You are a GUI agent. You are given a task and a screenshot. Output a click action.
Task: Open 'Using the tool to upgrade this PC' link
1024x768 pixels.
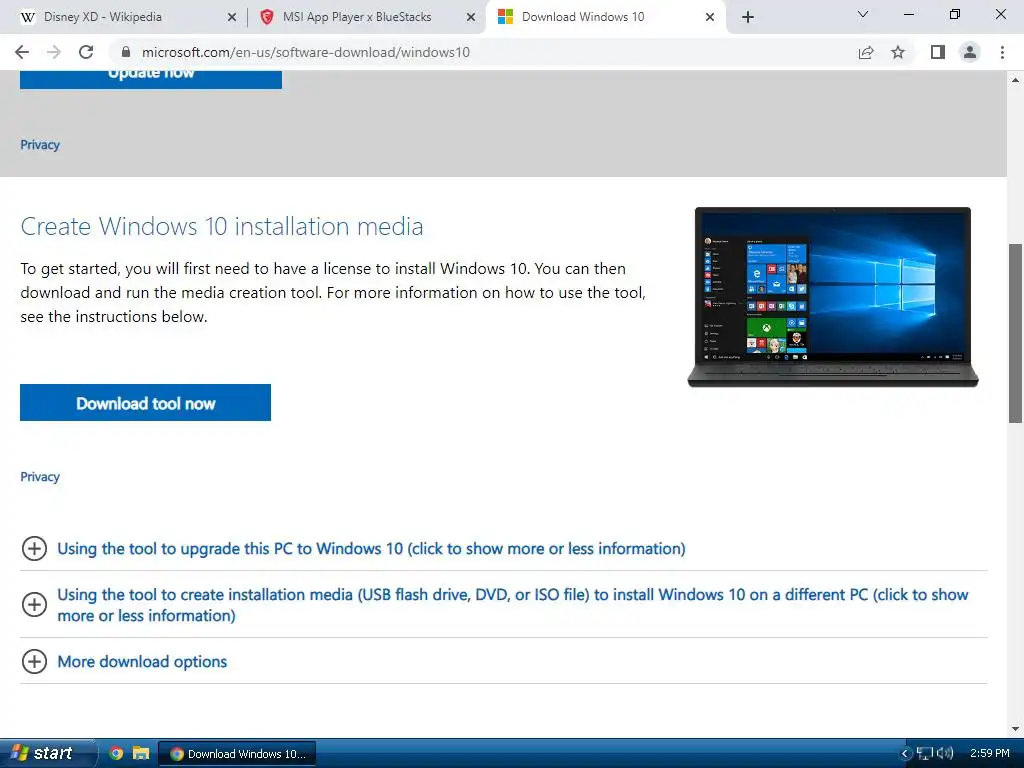[x=371, y=549]
